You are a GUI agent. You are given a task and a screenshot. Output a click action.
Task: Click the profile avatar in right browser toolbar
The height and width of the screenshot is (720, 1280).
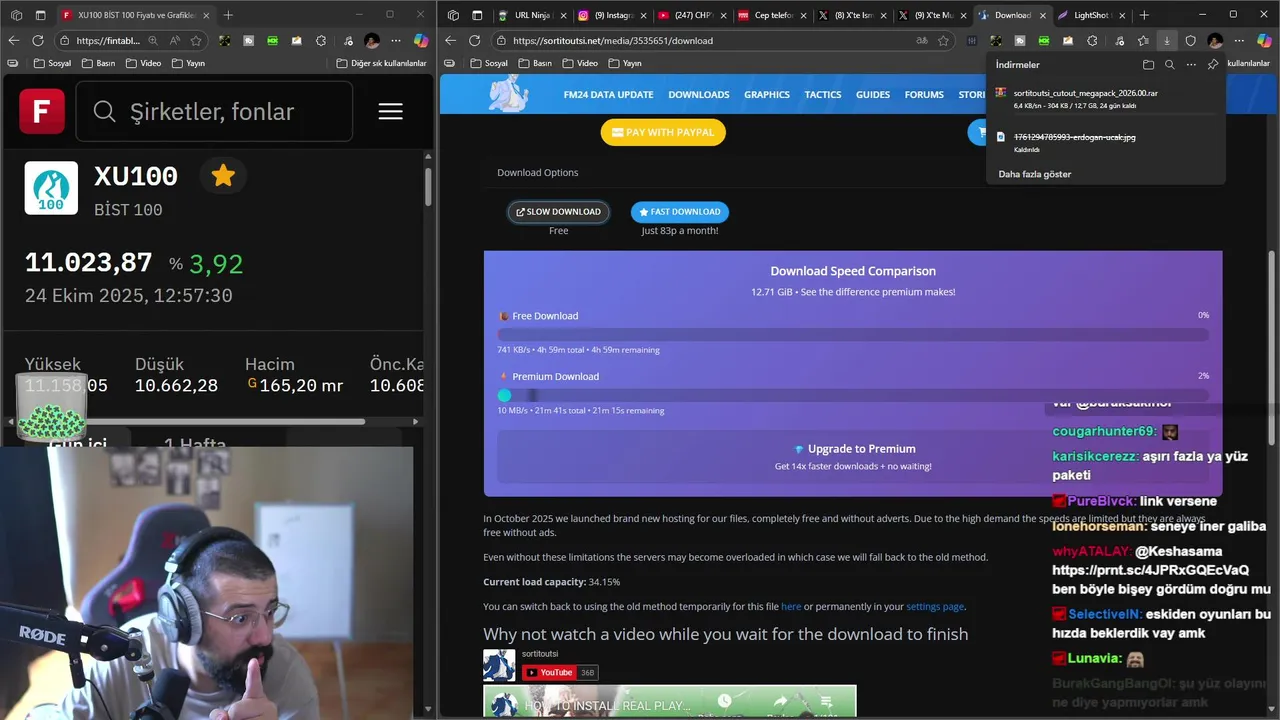click(1215, 41)
